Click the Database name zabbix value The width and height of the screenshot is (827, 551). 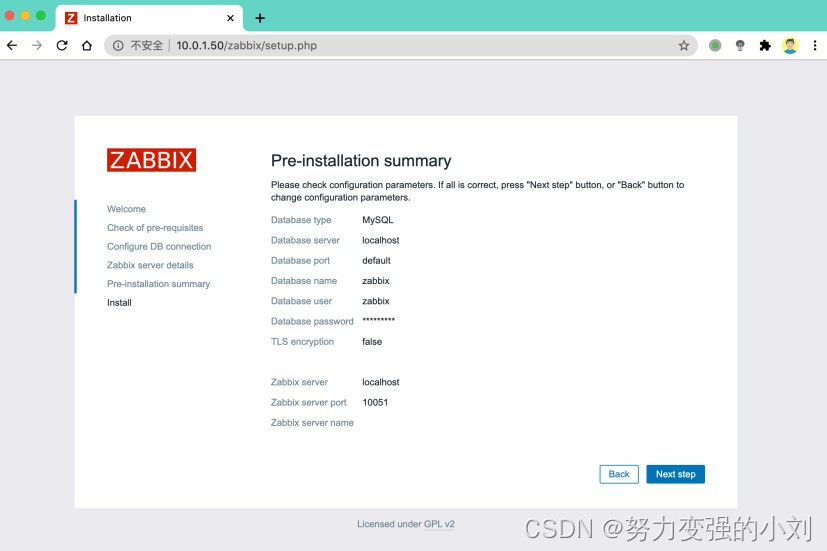(x=376, y=281)
